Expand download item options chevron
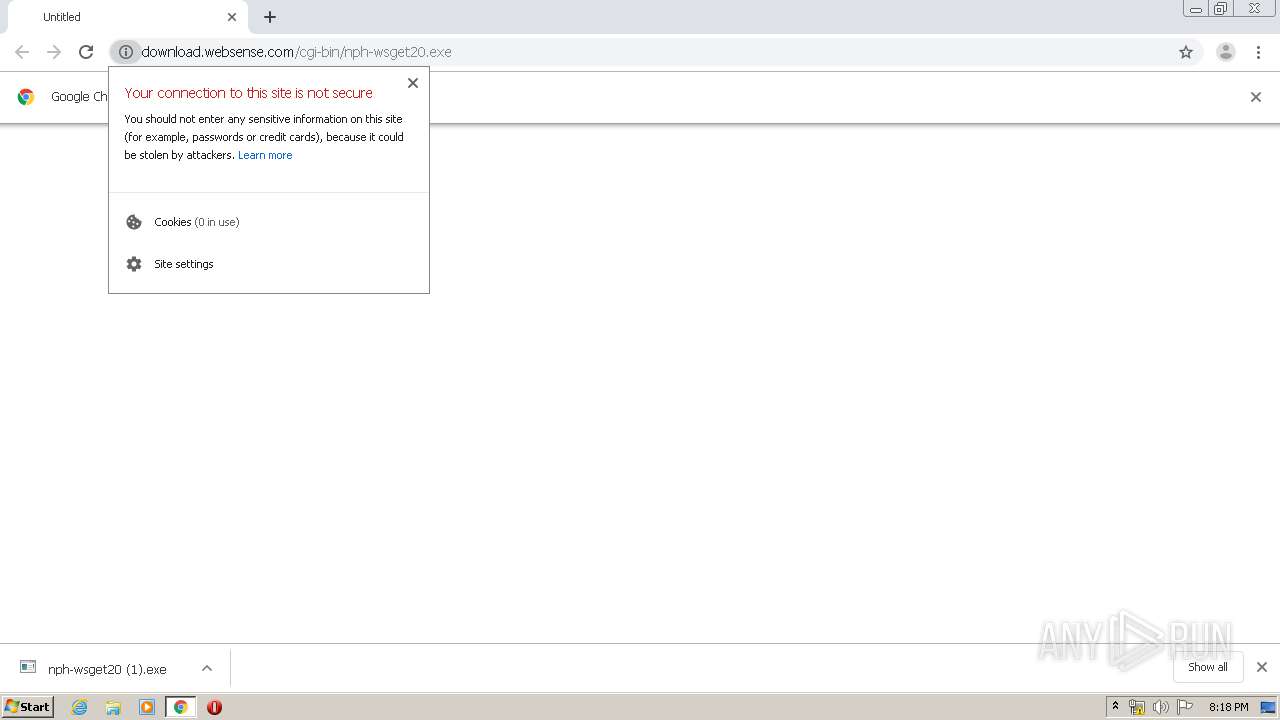The width and height of the screenshot is (1280, 720). point(207,668)
